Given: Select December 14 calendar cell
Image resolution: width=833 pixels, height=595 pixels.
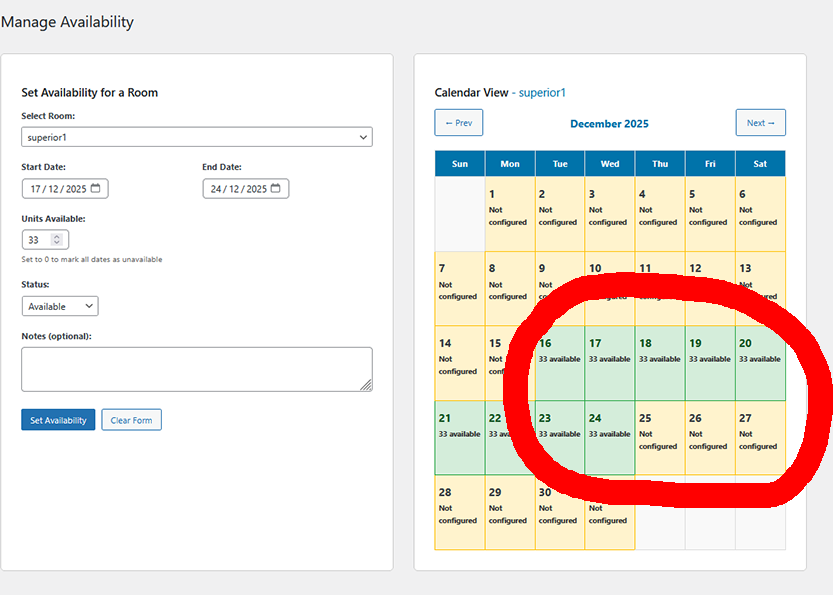Looking at the screenshot, I should pos(460,363).
